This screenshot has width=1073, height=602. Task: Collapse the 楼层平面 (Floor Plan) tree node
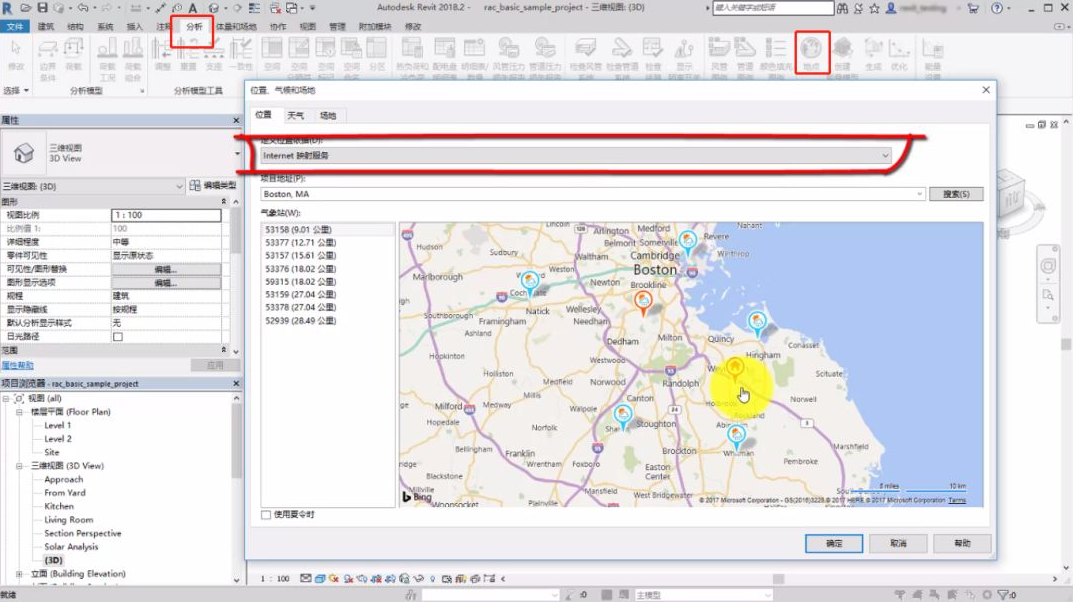point(19,412)
